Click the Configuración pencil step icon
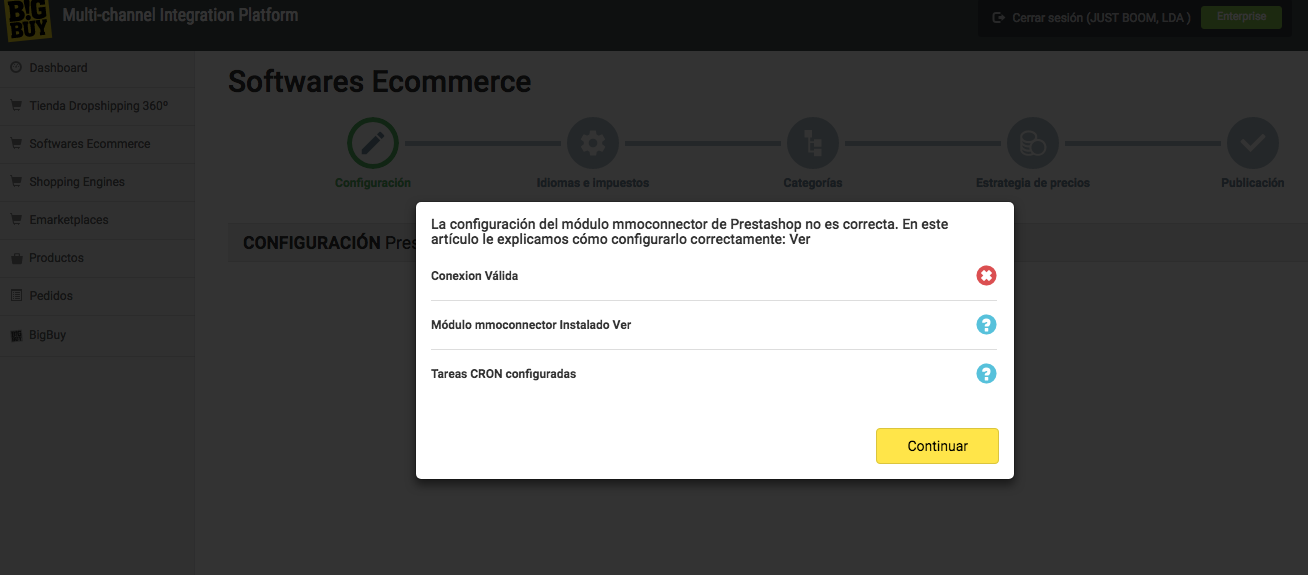This screenshot has height=575, width=1308. (x=373, y=144)
